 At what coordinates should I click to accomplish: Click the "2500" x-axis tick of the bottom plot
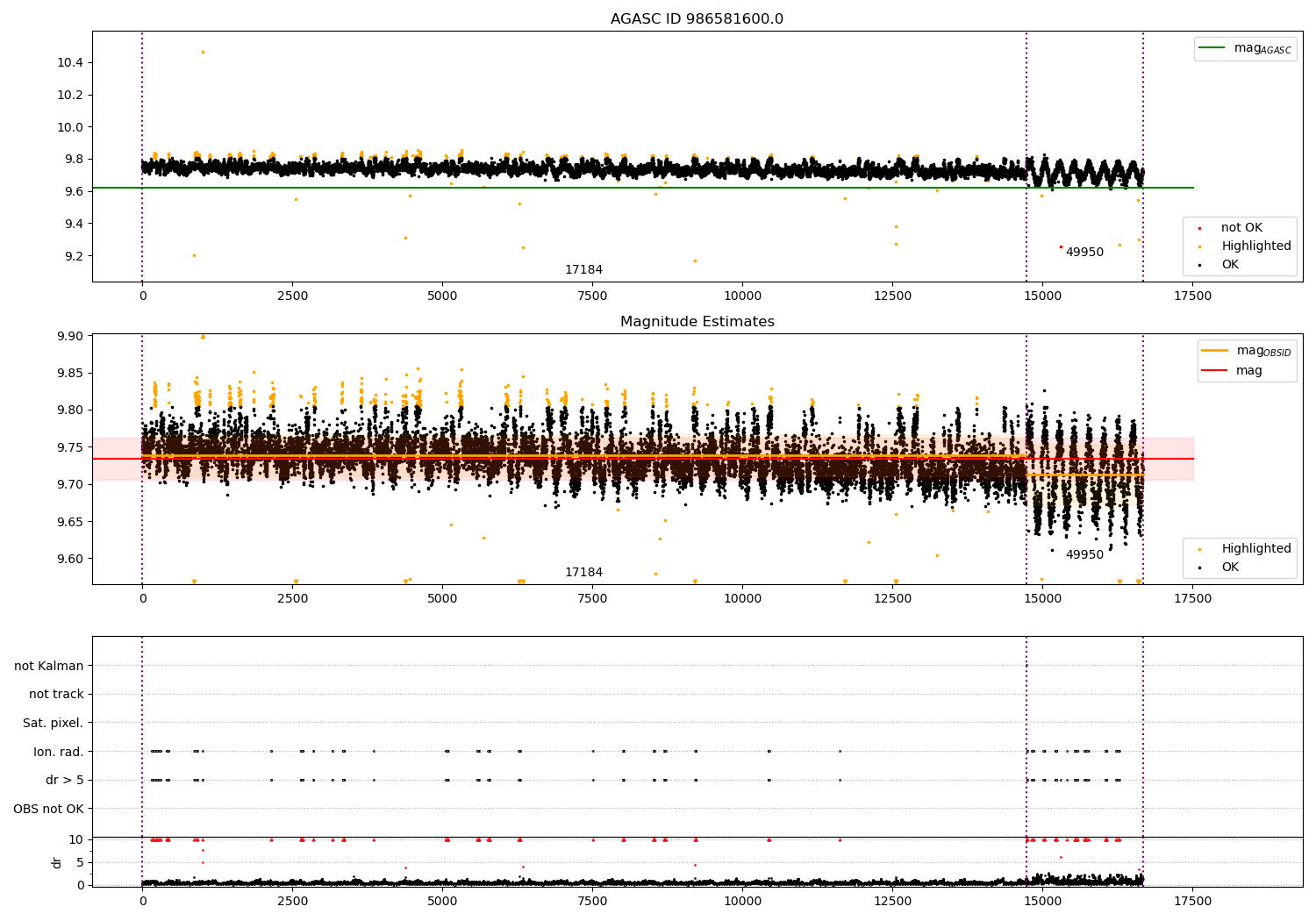pyautogui.click(x=292, y=901)
